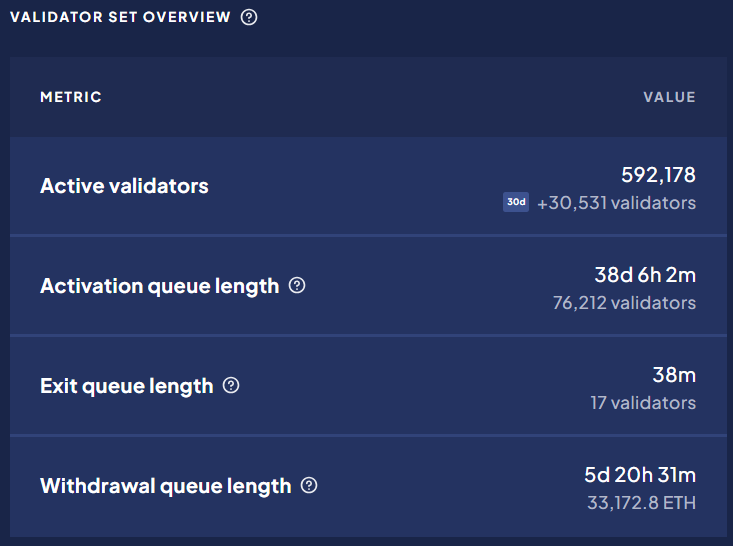Click Exit queue length help icon

tap(231, 385)
